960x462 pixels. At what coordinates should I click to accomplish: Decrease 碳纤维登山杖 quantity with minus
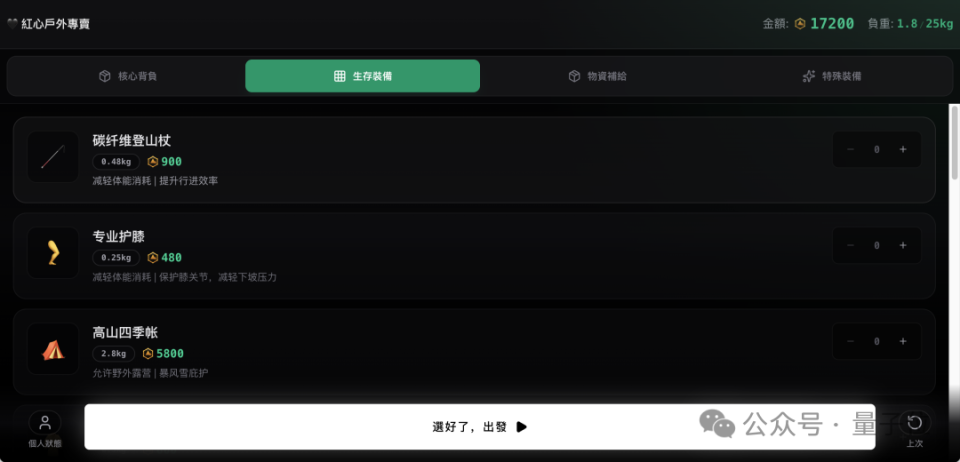(850, 149)
